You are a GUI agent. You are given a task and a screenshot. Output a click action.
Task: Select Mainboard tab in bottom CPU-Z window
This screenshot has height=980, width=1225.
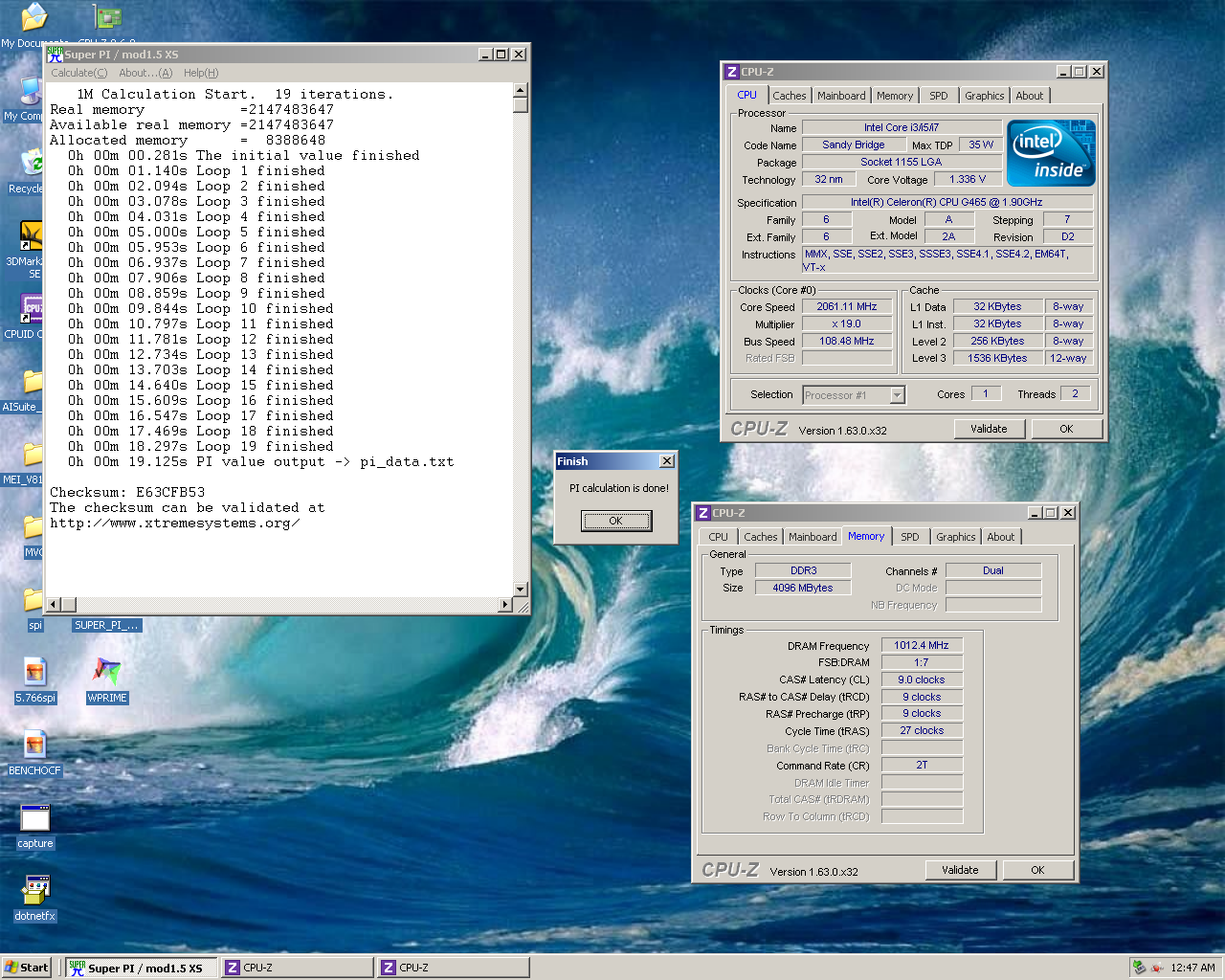813,537
